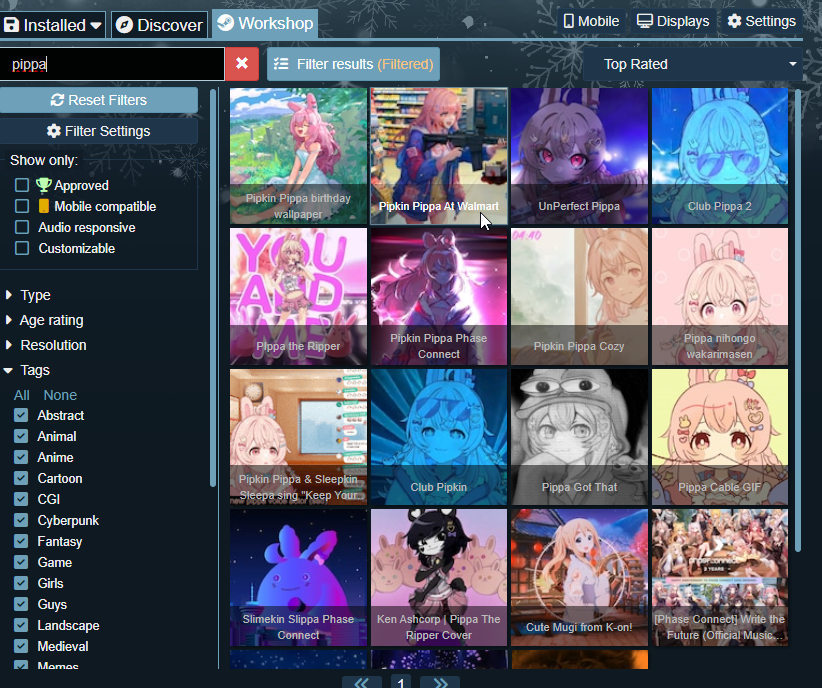
Task: Select None tags link
Action: (60, 395)
